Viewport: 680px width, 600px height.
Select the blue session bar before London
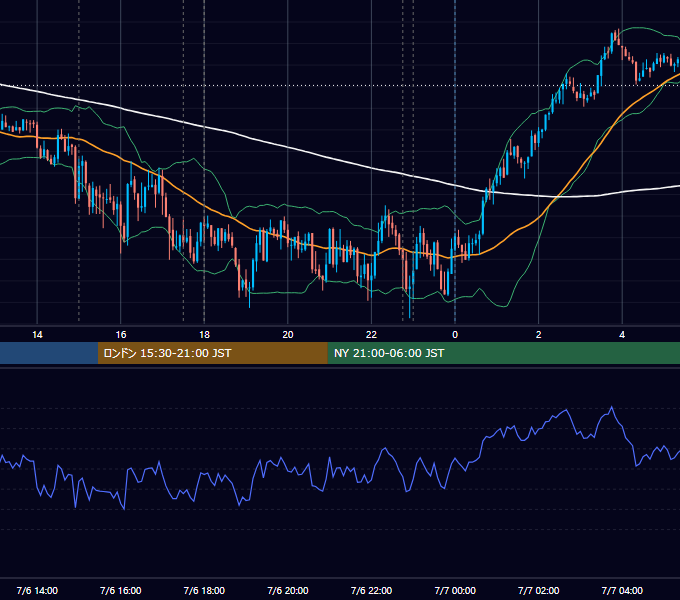pyautogui.click(x=49, y=353)
